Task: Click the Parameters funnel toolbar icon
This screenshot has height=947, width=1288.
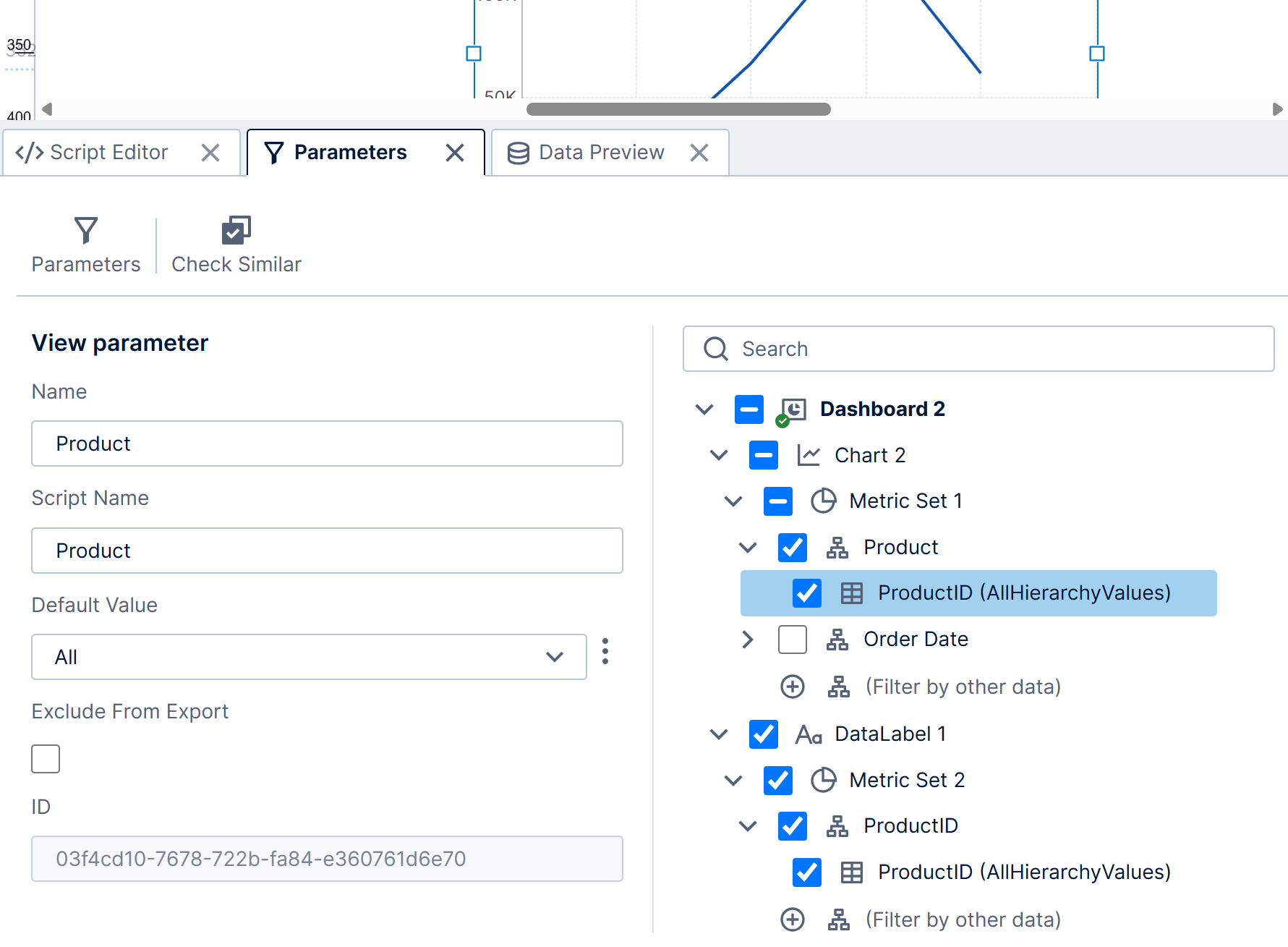Action: point(86,231)
